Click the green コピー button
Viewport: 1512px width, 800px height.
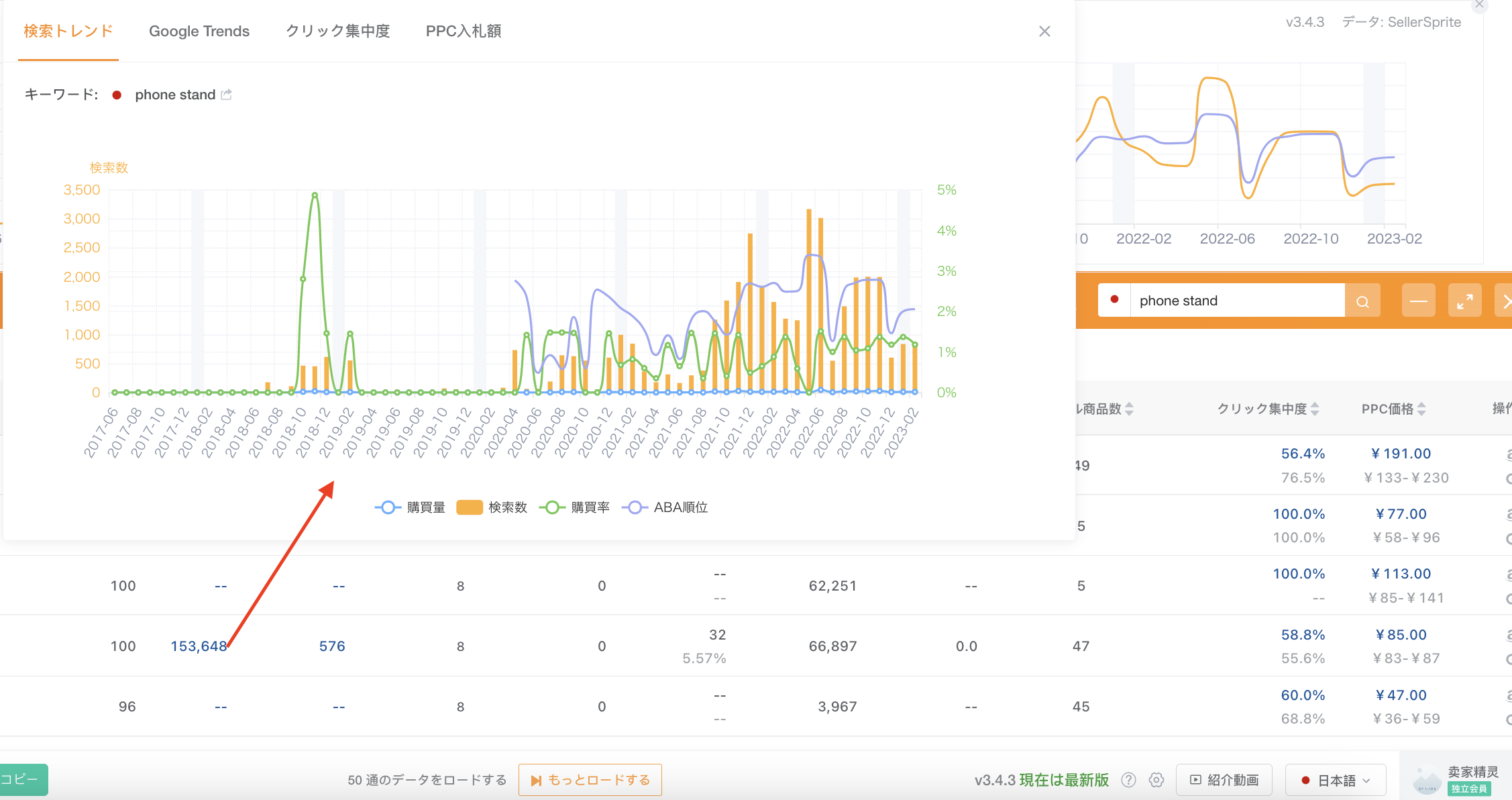pyautogui.click(x=23, y=780)
